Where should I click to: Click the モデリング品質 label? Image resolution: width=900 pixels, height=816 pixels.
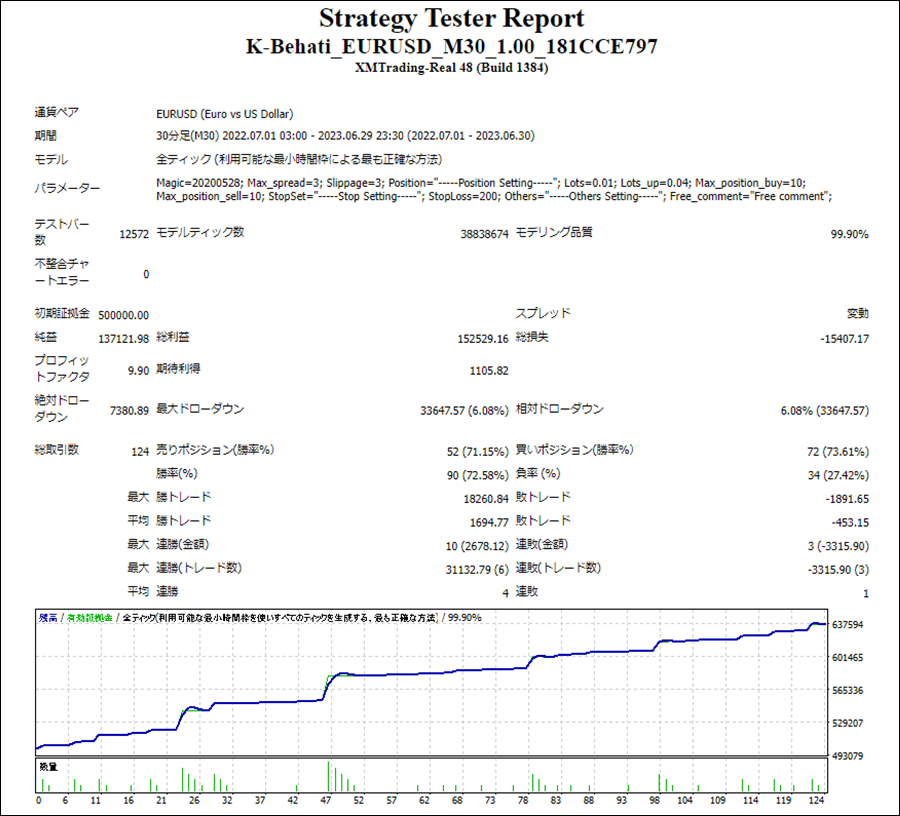point(554,232)
